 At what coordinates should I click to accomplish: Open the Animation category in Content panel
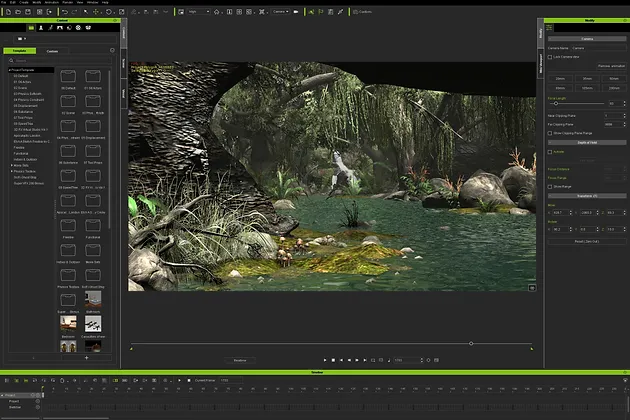coord(50,28)
